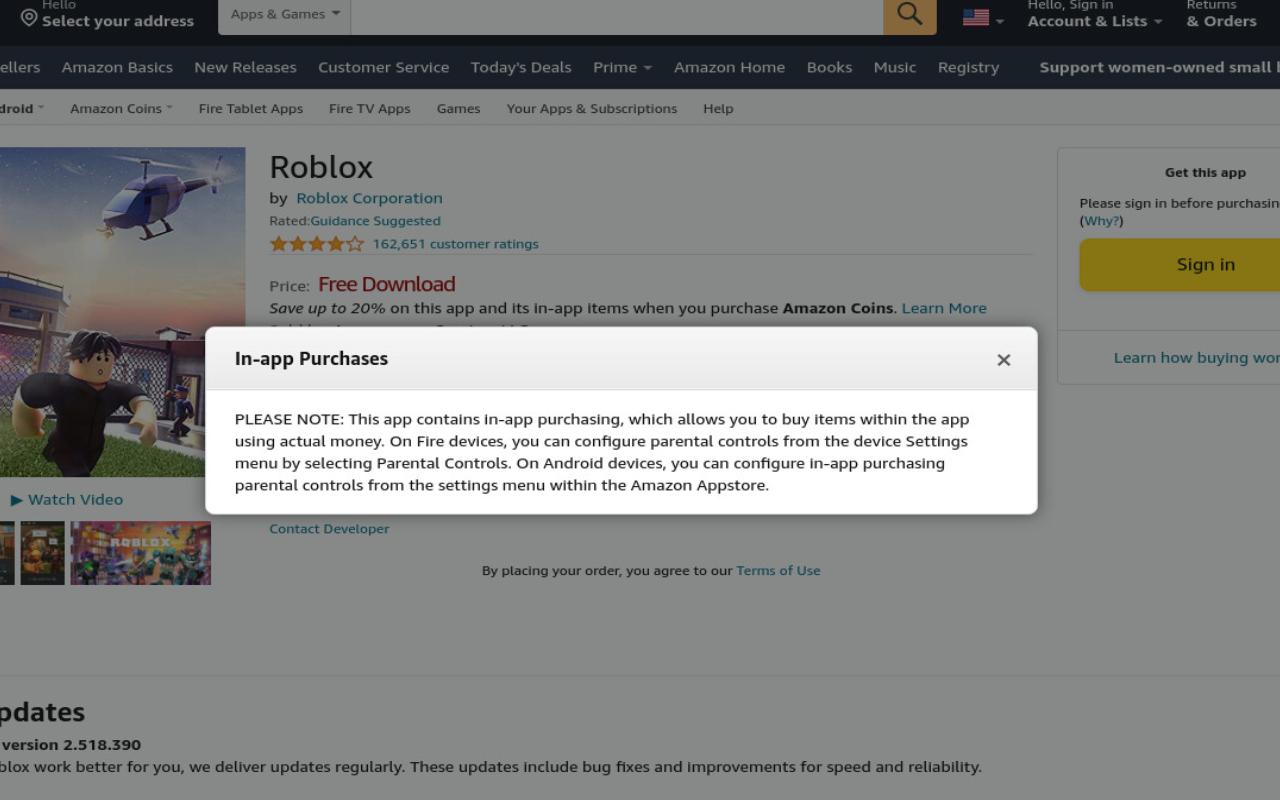Click the star rating icons
1280x800 pixels.
tap(316, 244)
